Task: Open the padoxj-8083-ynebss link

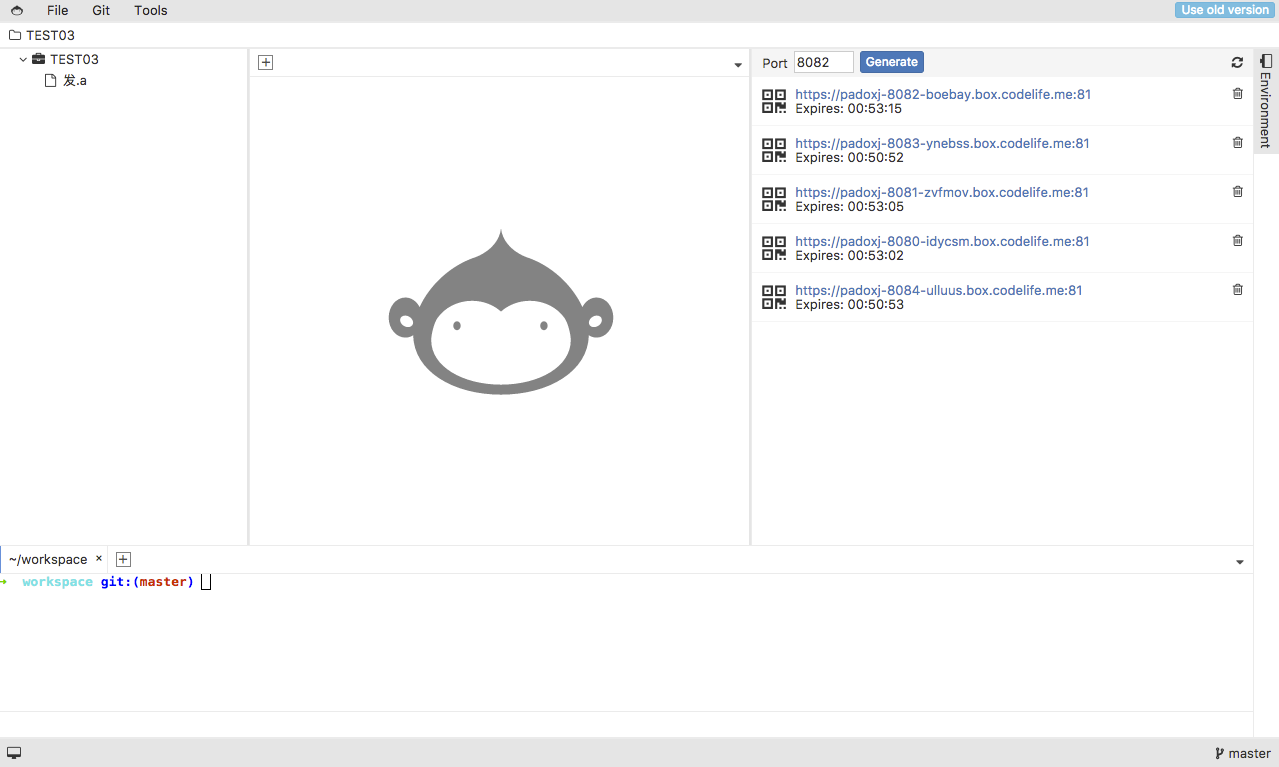Action: [942, 143]
